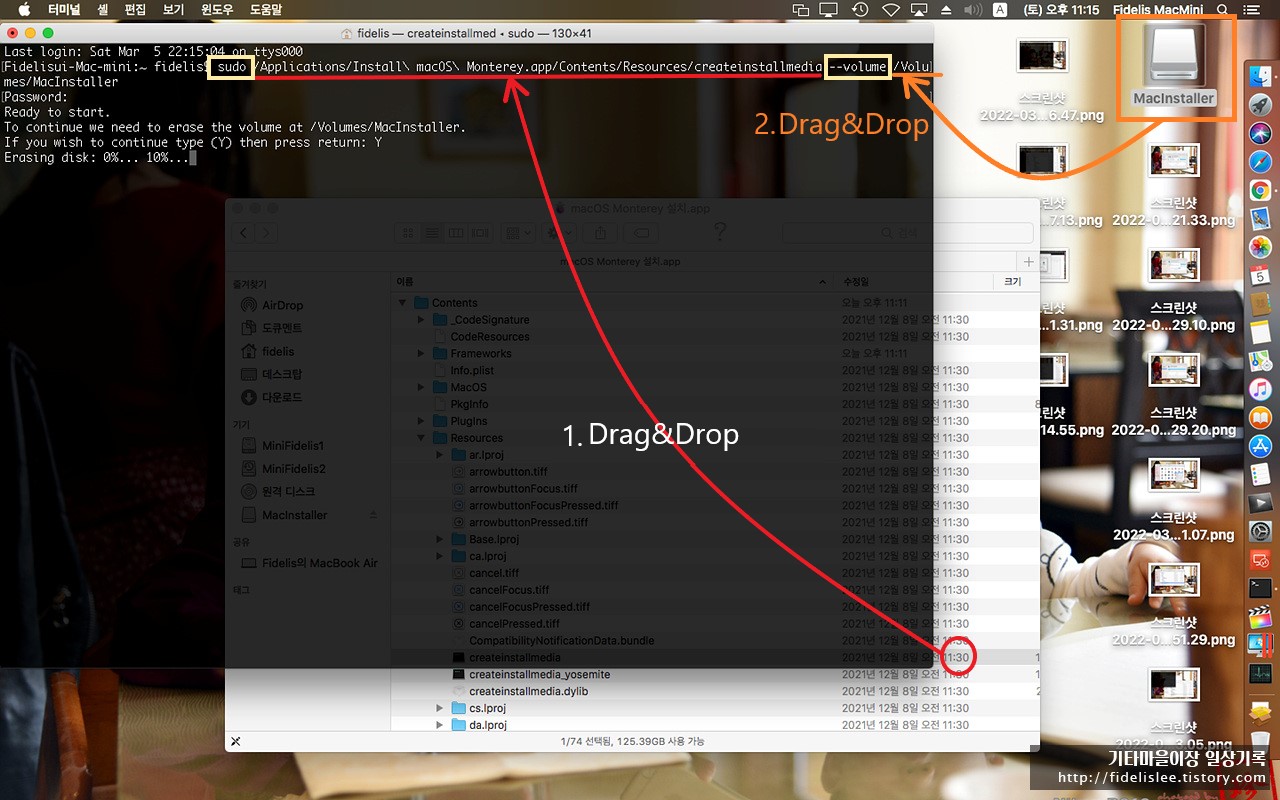Click Finder edit tags button
The width and height of the screenshot is (1280, 800).
640,233
